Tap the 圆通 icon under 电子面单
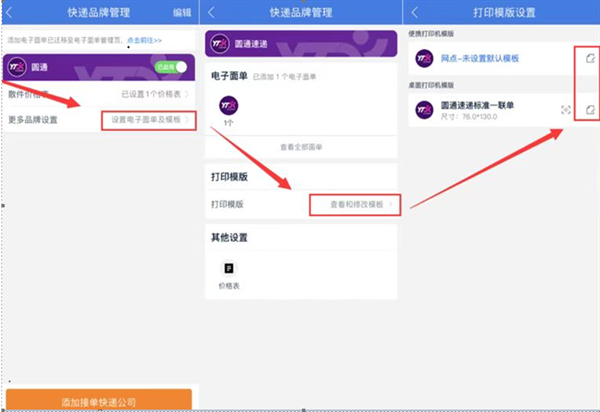Viewport: 600px width, 412px height. pos(229,105)
